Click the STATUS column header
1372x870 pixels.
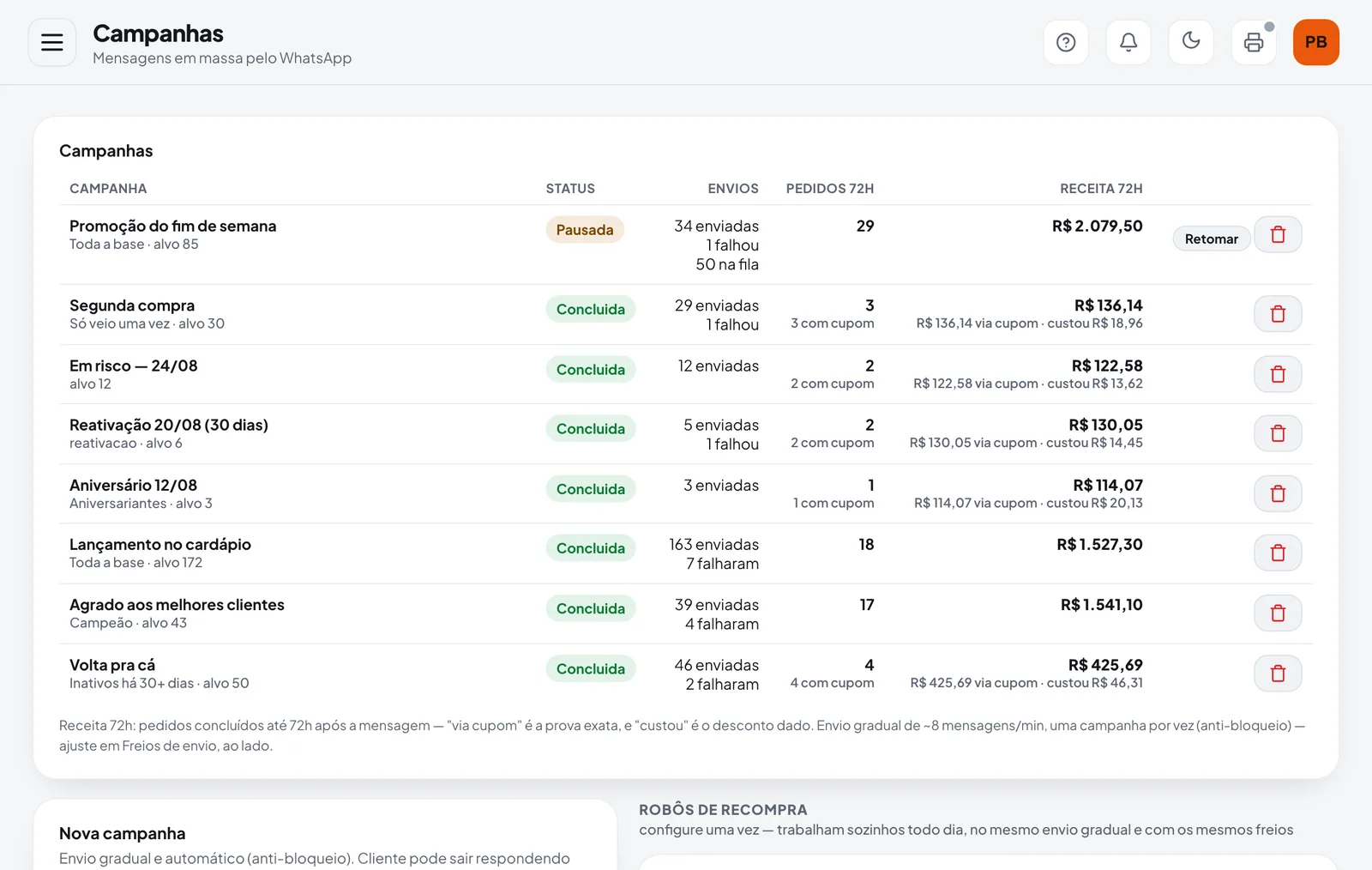(x=570, y=188)
